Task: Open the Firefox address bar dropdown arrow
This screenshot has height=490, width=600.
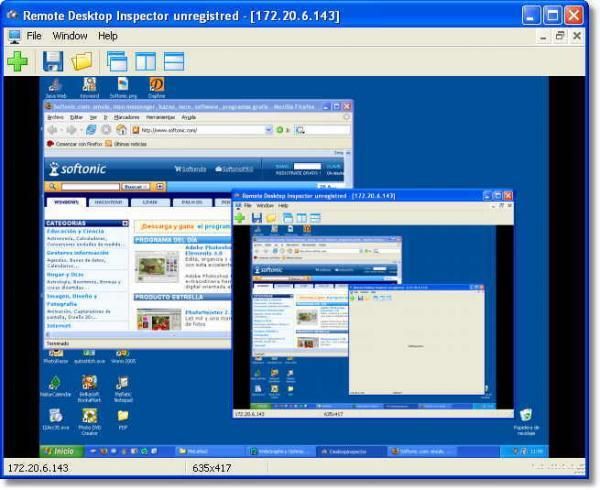Action: [269, 130]
